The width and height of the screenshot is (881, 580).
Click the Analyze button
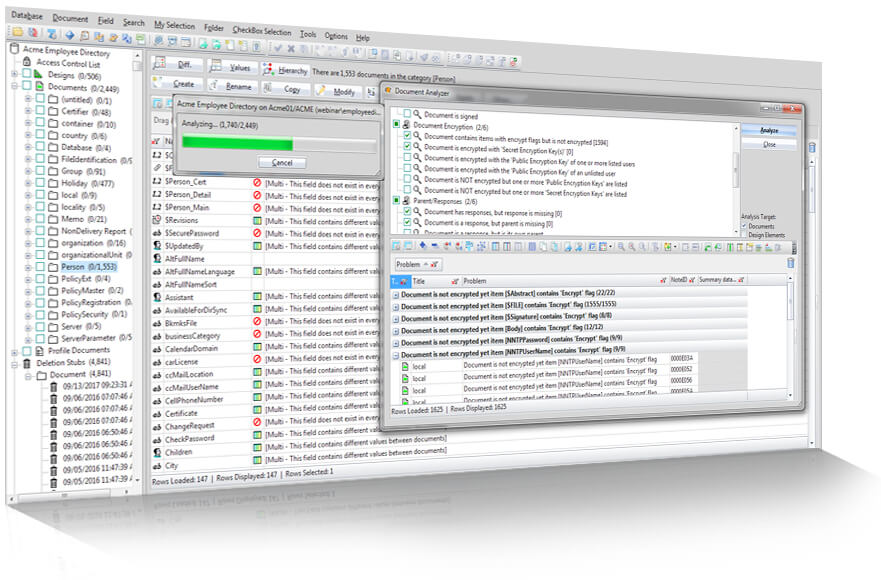(x=769, y=130)
